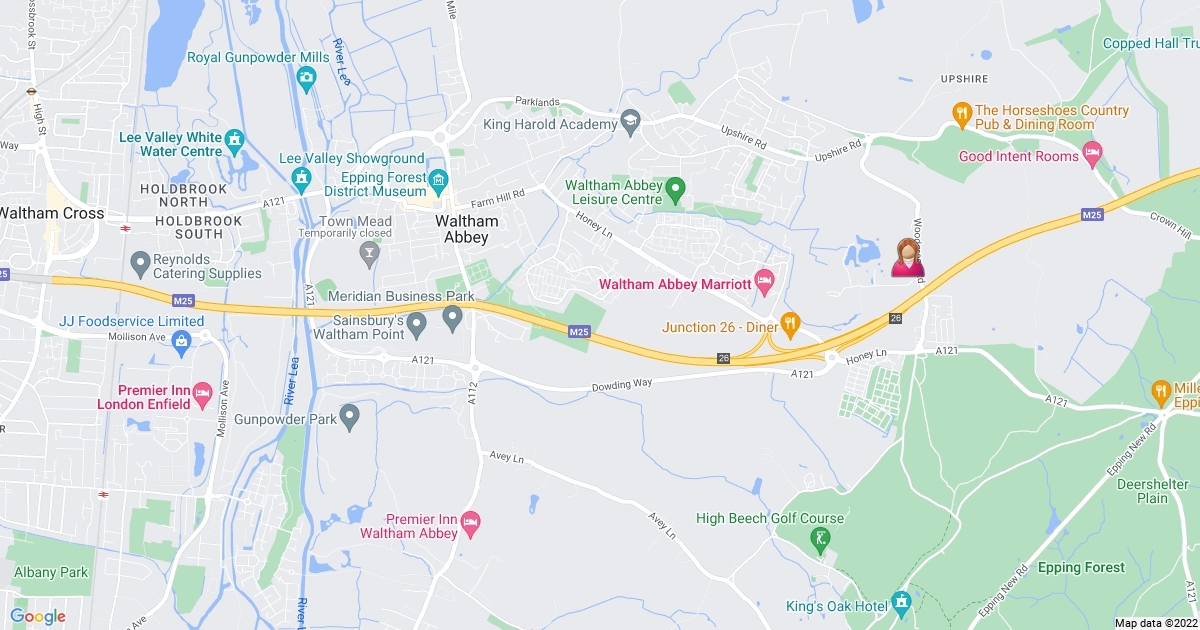Click the King Harold Academy graduation cap icon
Image resolution: width=1200 pixels, height=630 pixels.
point(630,119)
